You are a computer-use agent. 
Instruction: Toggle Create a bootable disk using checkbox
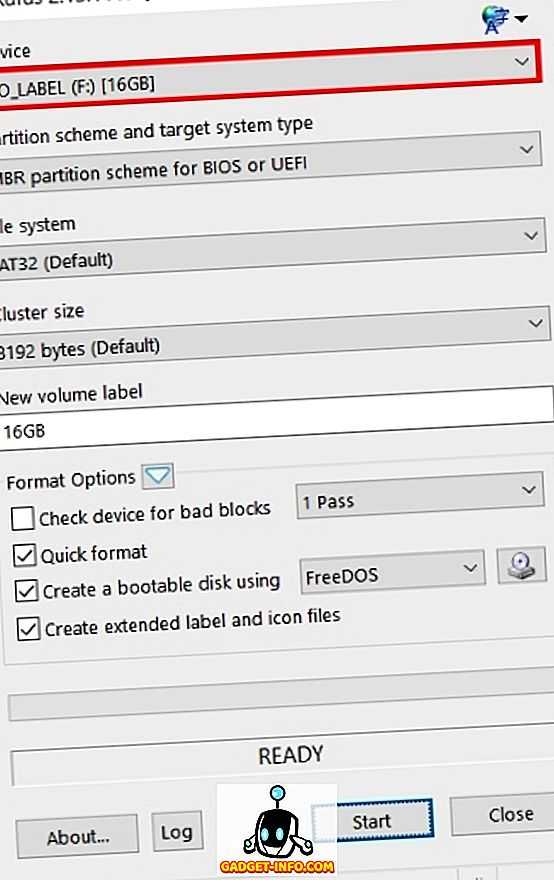(x=26, y=591)
